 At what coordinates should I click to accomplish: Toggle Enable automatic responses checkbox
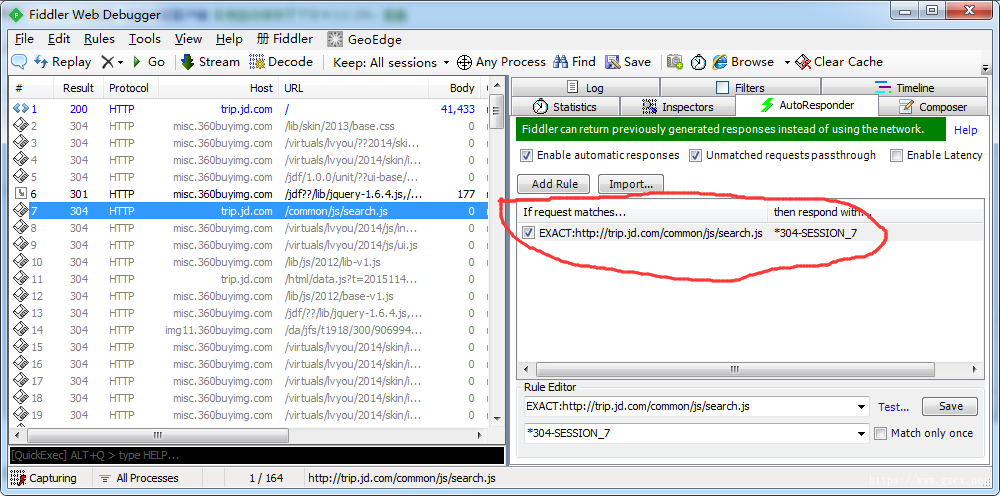click(x=527, y=155)
